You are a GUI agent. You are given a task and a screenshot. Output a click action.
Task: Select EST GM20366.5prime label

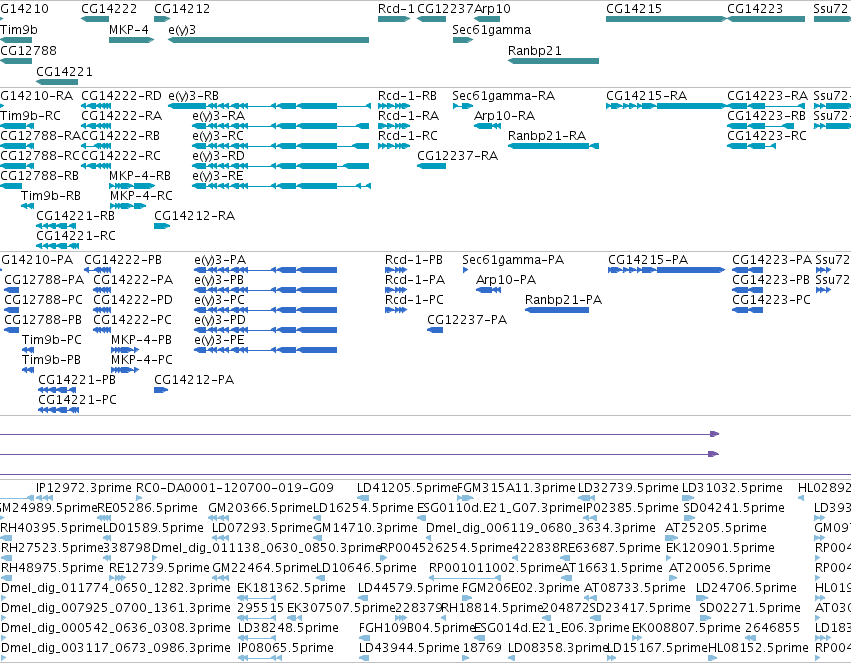pos(261,508)
